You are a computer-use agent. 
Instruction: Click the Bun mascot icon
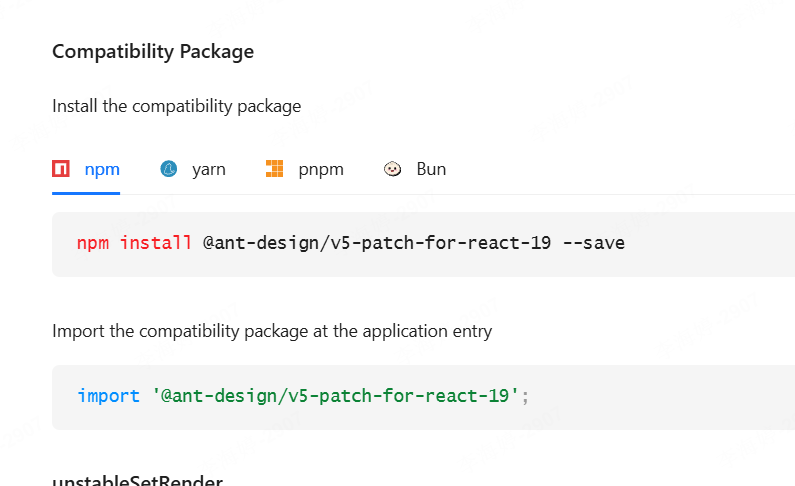tap(392, 169)
